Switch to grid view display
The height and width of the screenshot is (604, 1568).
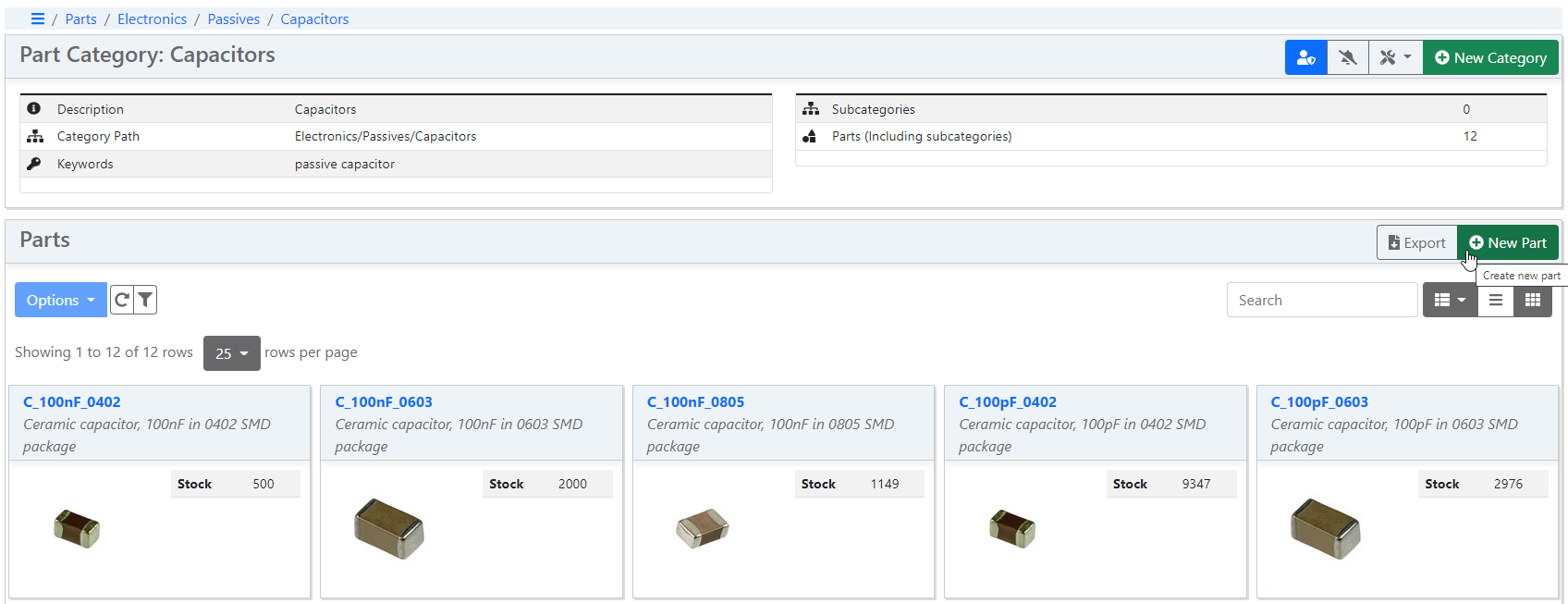point(1532,300)
